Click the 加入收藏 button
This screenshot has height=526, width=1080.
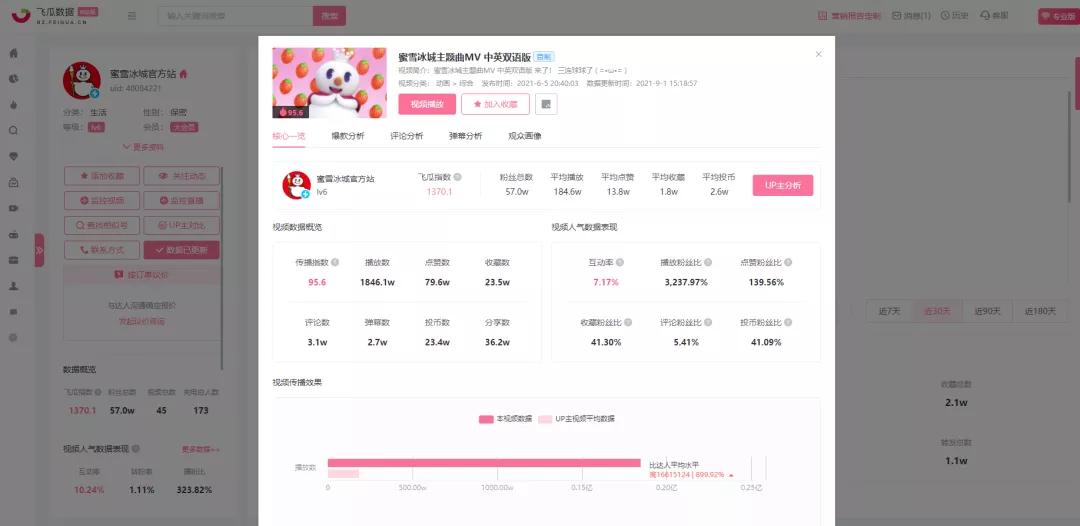click(495, 104)
